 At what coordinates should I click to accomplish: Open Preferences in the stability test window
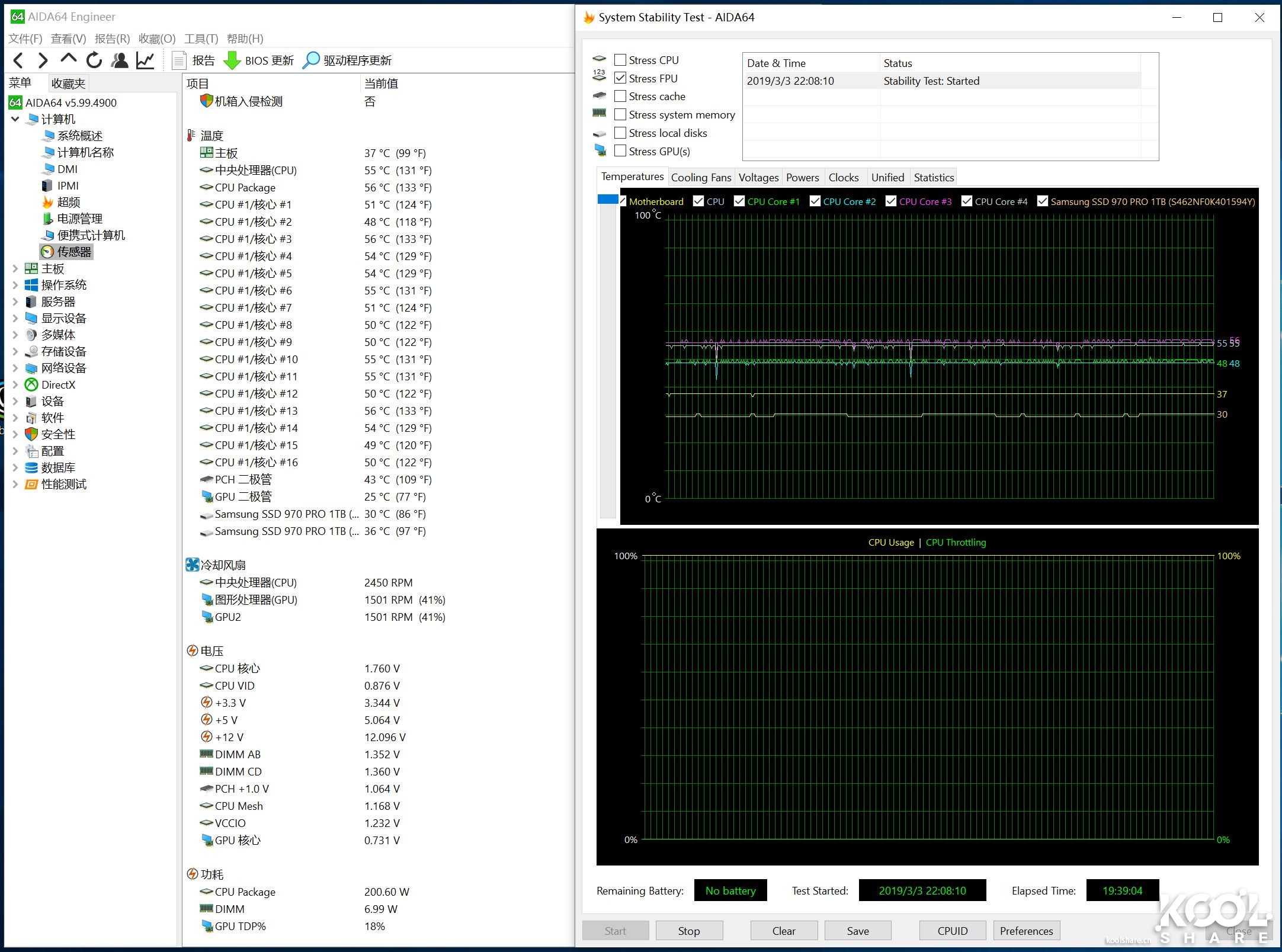1026,930
